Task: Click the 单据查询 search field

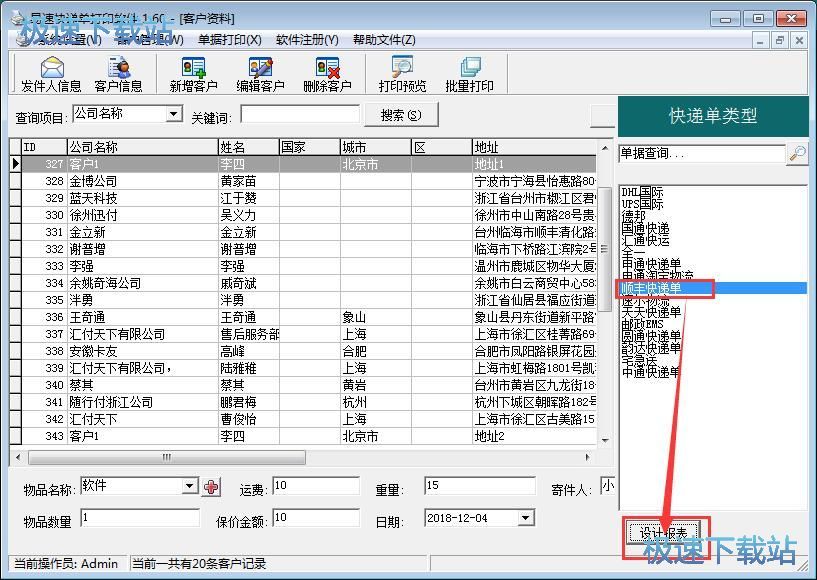Action: 702,153
